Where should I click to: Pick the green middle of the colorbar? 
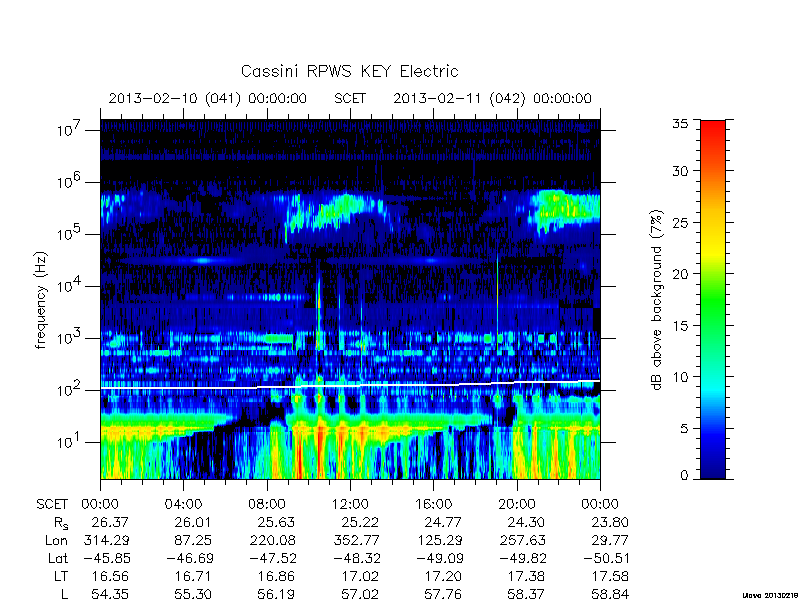(713, 300)
